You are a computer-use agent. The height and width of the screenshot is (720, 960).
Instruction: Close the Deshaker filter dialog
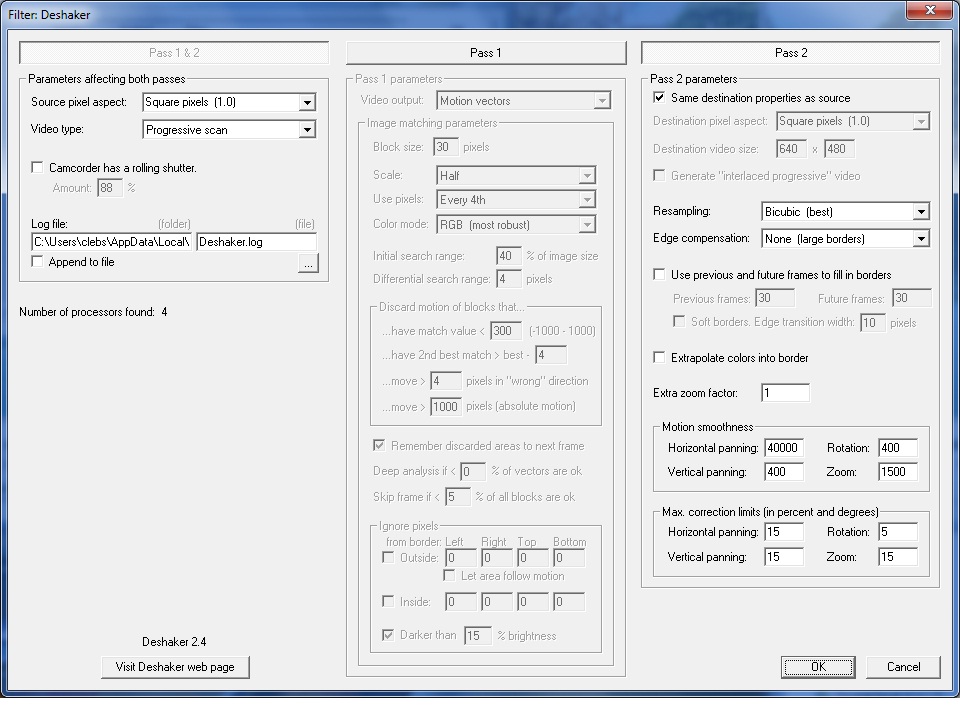click(x=930, y=9)
